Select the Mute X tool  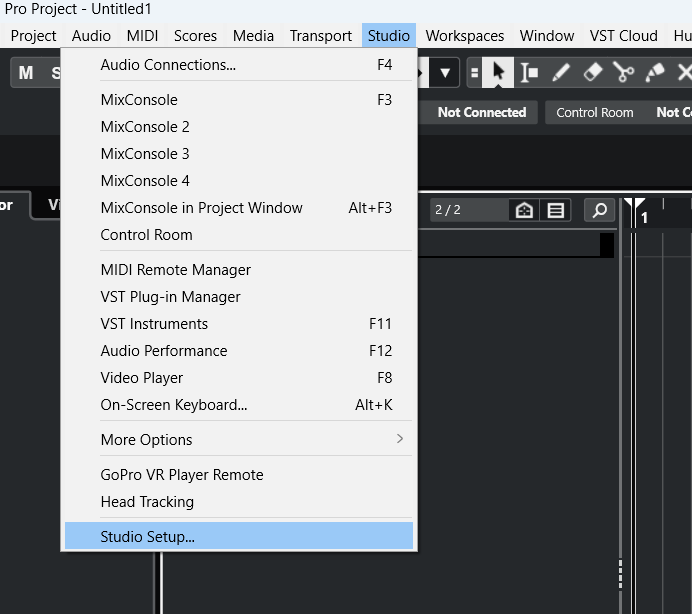683,72
